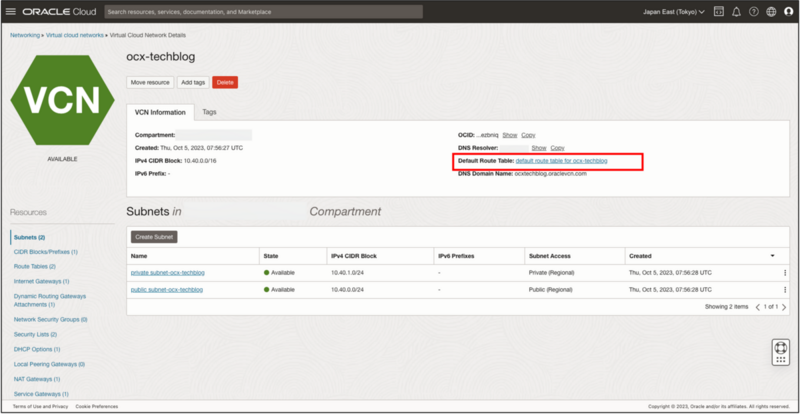800x414 pixels.
Task: Open public subnet-ocx-techblog link
Action: pyautogui.click(x=167, y=289)
